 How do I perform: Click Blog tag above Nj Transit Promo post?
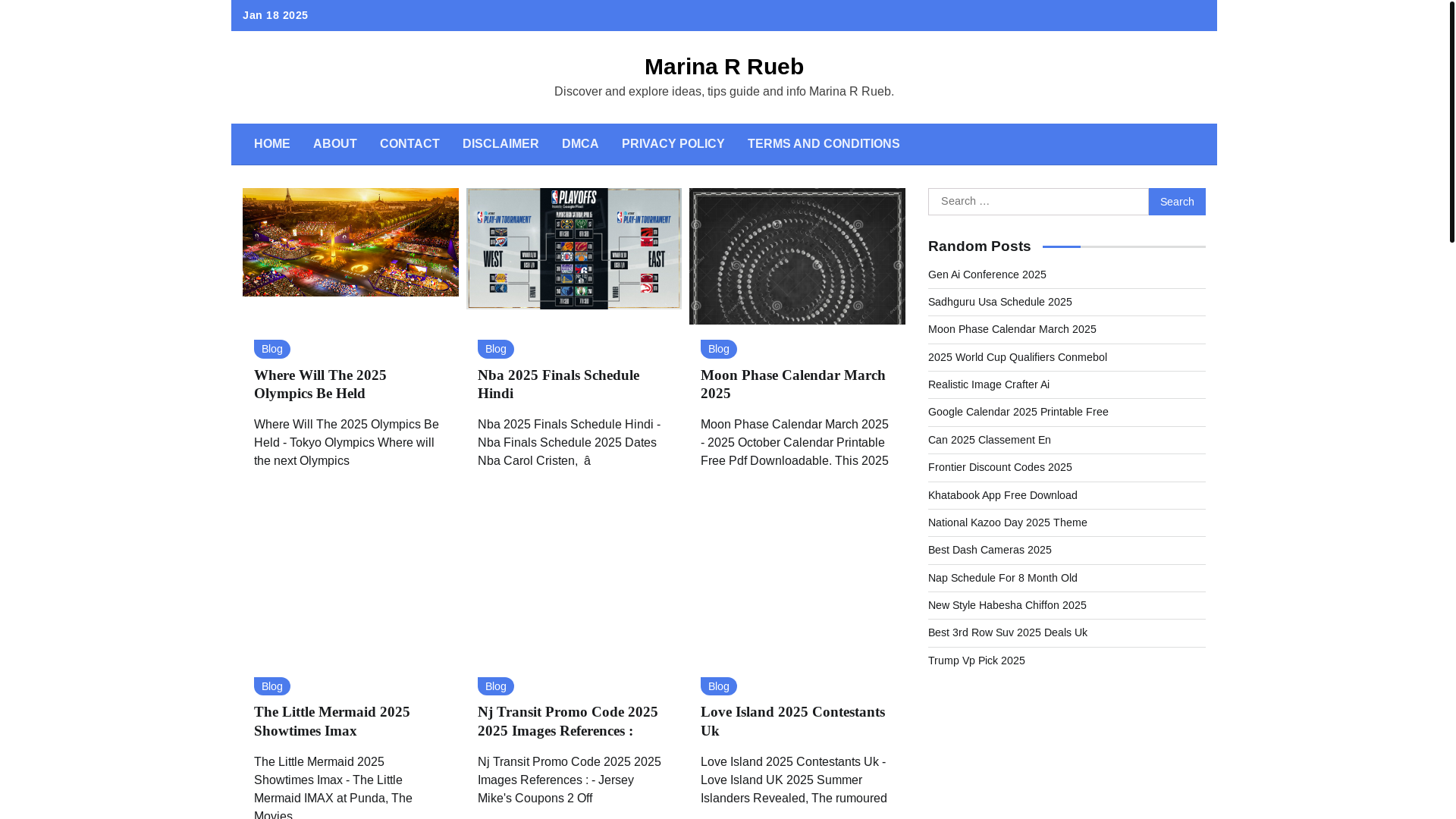tap(495, 686)
